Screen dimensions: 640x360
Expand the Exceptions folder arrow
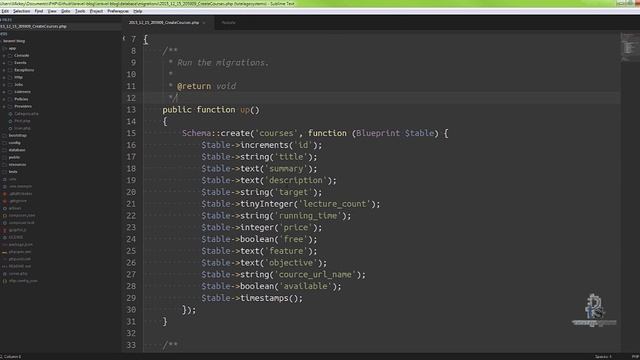coord(4,70)
